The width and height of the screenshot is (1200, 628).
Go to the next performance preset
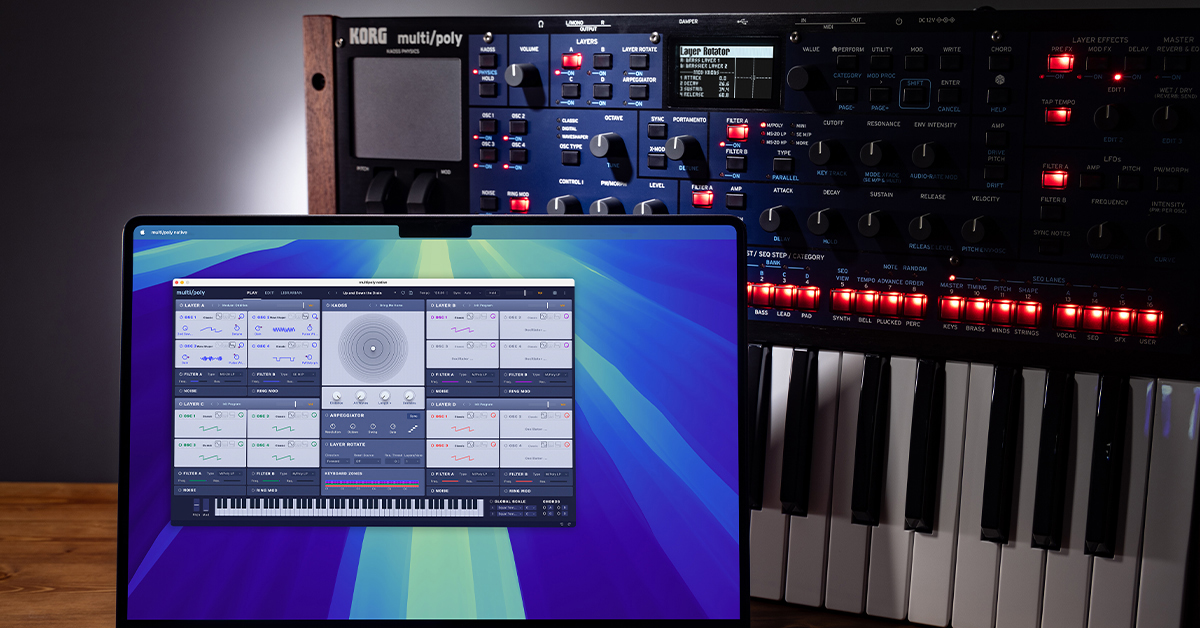coord(336,293)
